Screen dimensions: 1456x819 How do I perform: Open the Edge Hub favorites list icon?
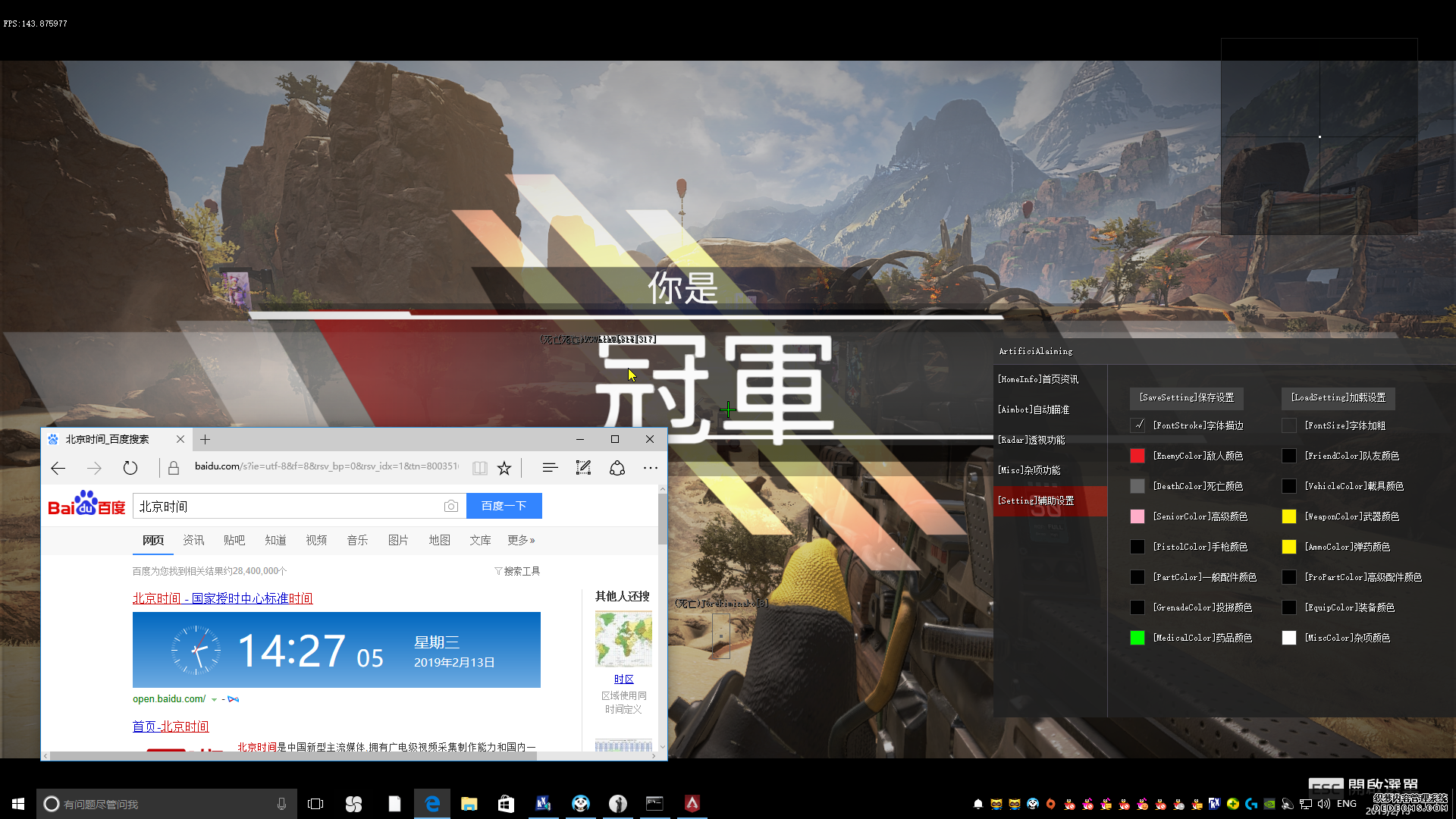coord(550,468)
